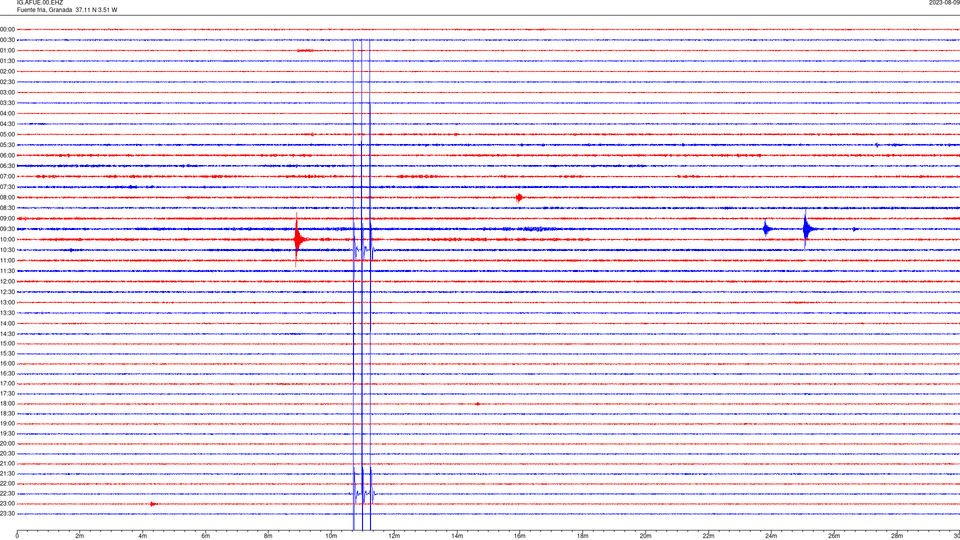
Task: Click the 07:00 time label
Action: (x=7, y=176)
